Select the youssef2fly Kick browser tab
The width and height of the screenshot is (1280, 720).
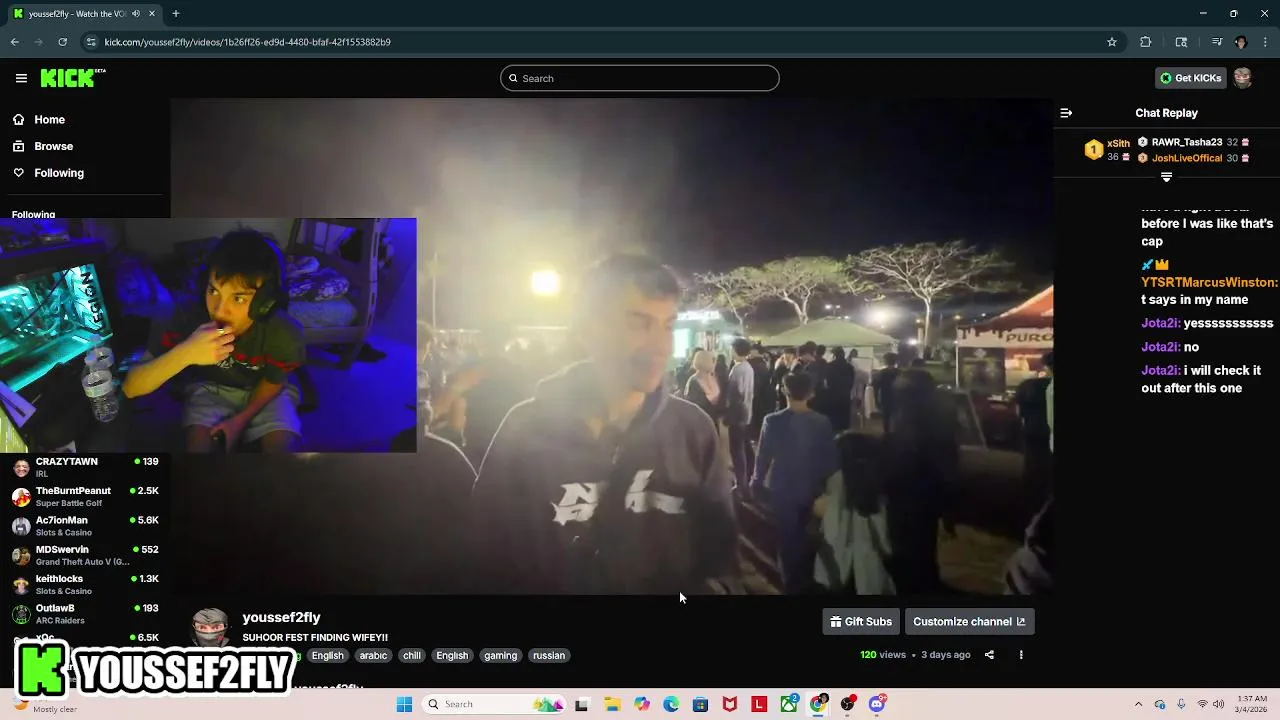[84, 14]
